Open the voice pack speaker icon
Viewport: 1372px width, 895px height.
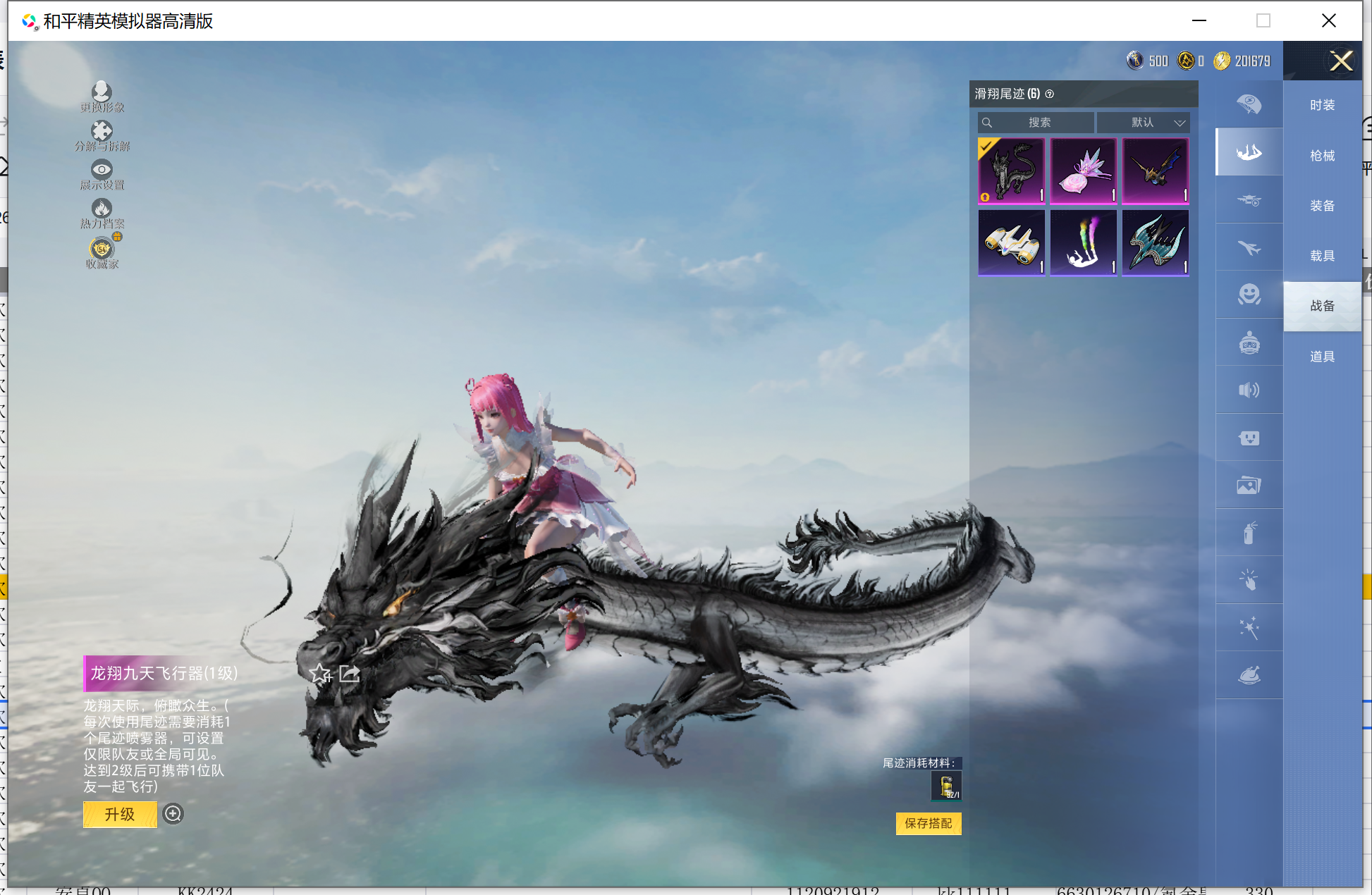click(1249, 390)
